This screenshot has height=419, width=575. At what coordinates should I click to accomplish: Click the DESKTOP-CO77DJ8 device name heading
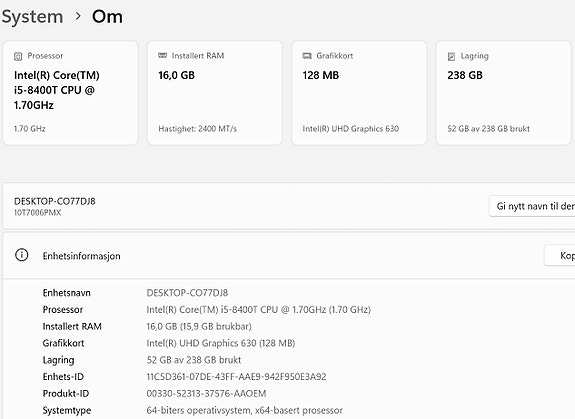point(55,201)
